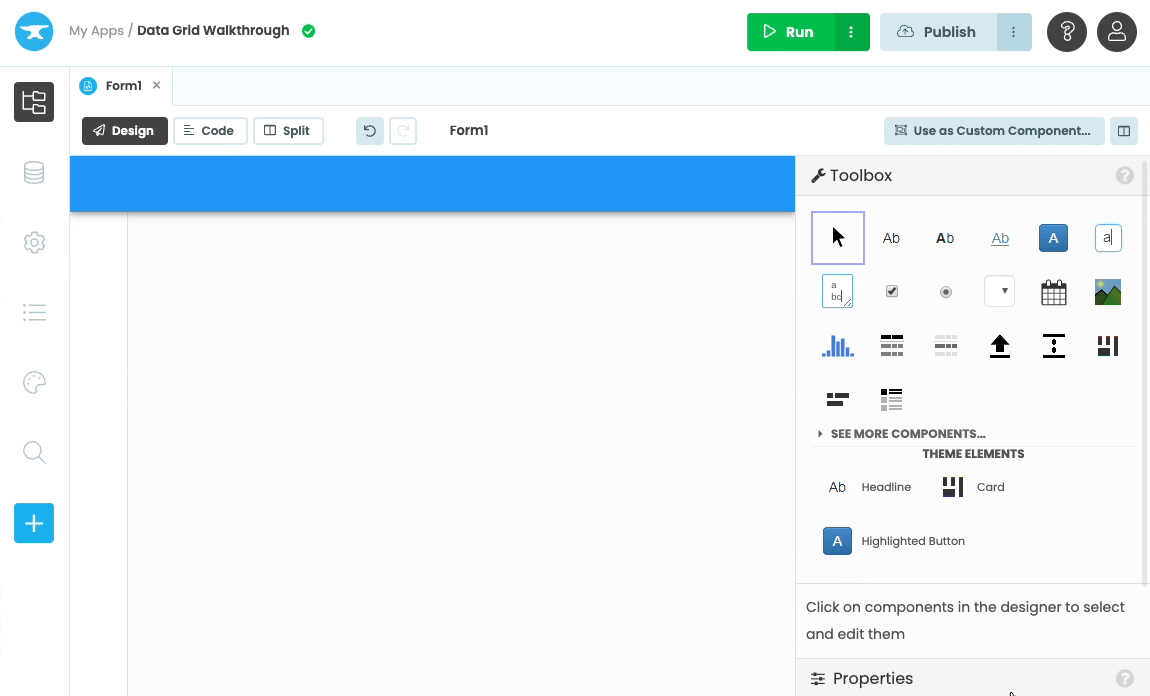Toggle the side panel layout icon
The image size is (1150, 696).
click(1124, 131)
